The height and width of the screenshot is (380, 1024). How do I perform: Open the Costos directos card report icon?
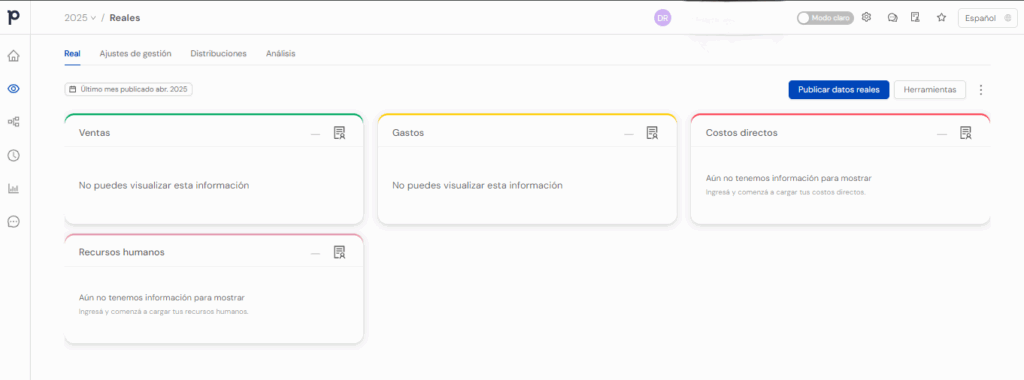pyautogui.click(x=965, y=133)
